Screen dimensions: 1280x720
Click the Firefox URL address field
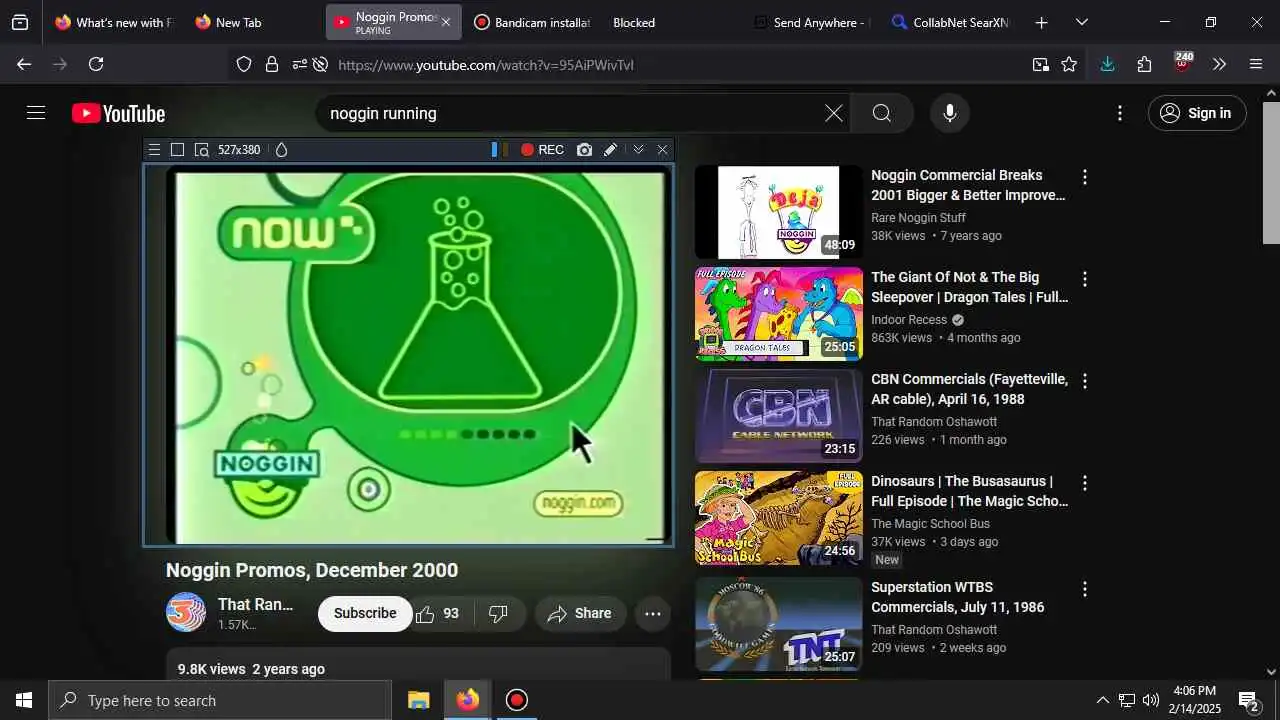(x=680, y=65)
